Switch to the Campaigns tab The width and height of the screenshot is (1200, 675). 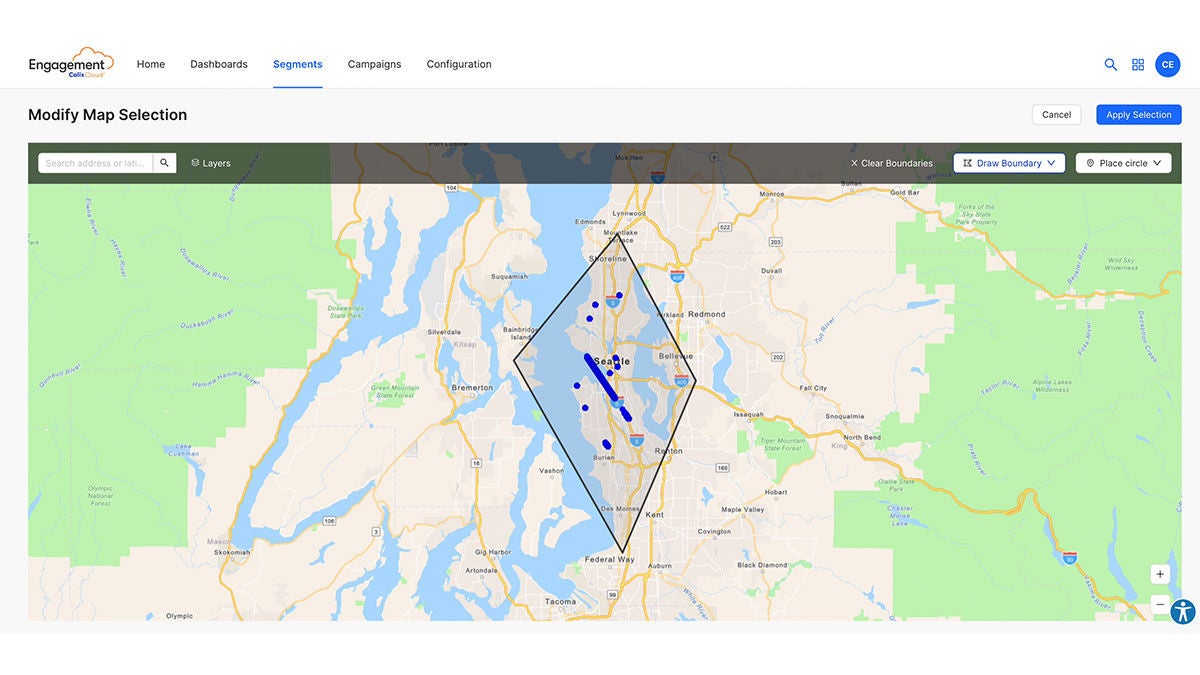374,63
